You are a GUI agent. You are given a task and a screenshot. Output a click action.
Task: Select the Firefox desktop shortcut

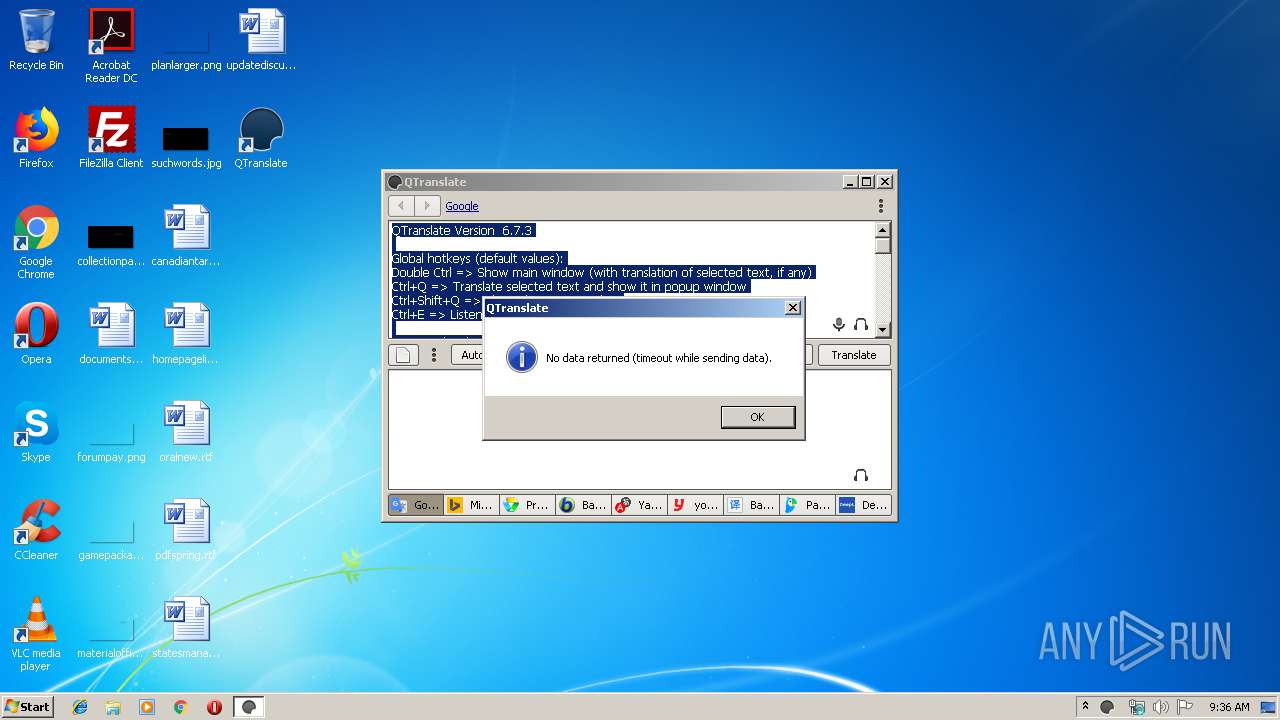pos(36,138)
